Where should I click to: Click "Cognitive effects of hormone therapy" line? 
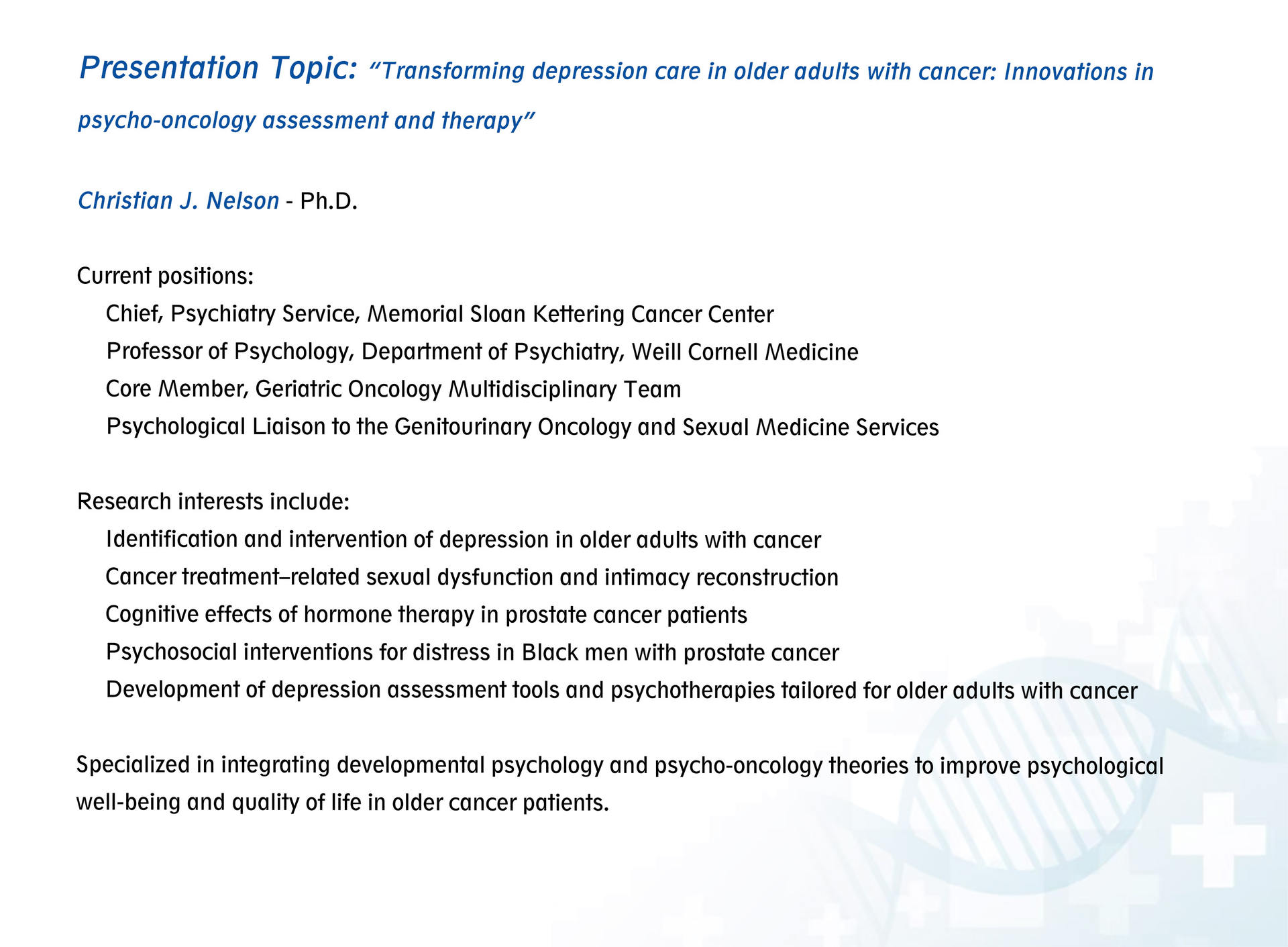coord(426,615)
